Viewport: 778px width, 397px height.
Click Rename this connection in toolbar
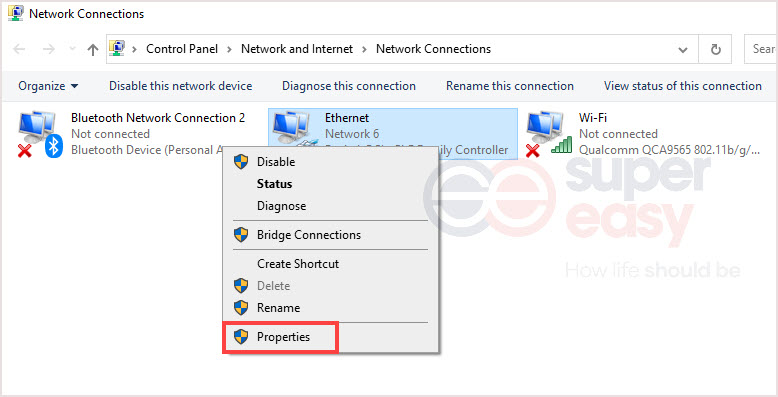pyautogui.click(x=510, y=86)
